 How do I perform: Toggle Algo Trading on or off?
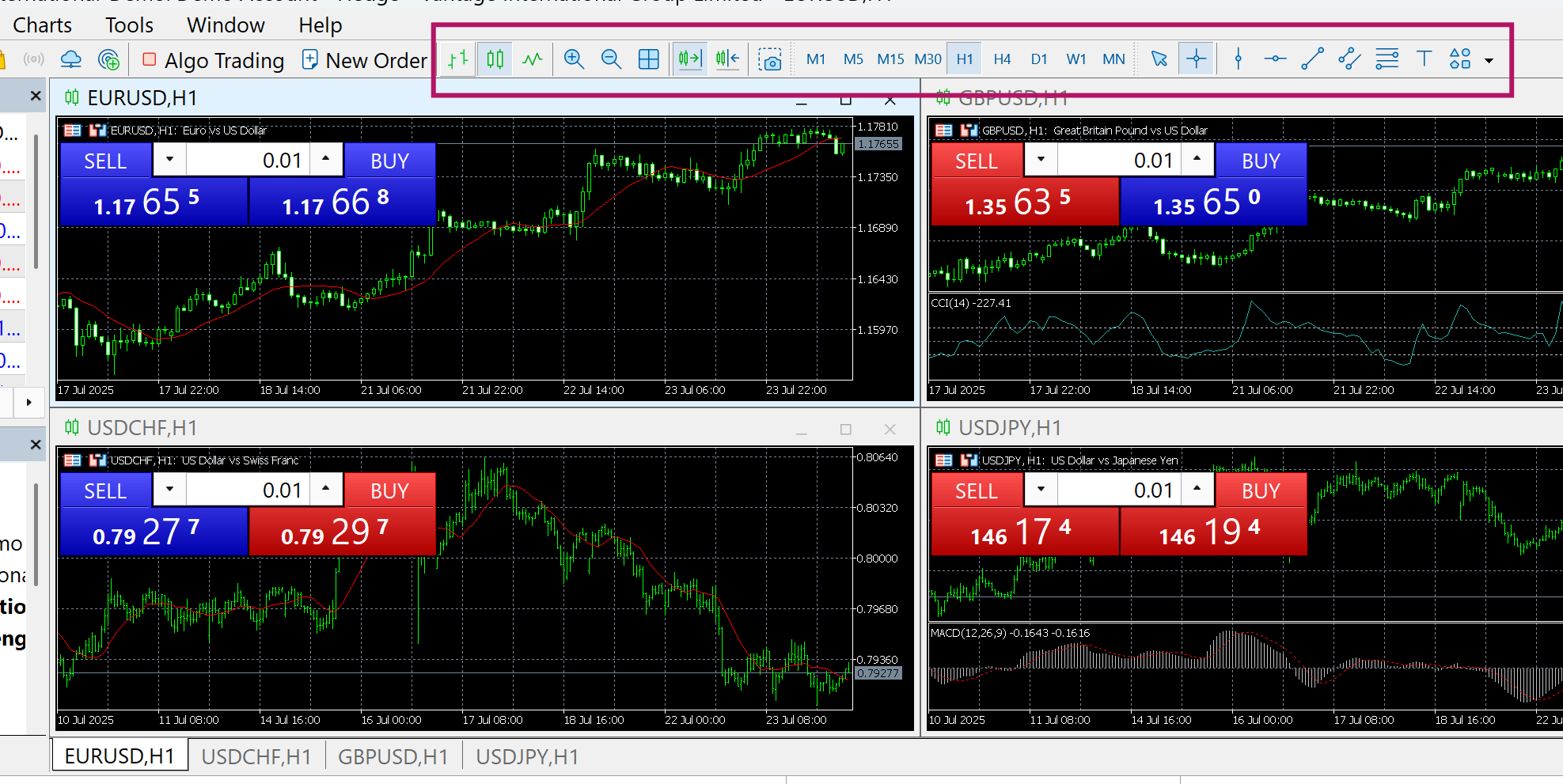click(x=212, y=60)
